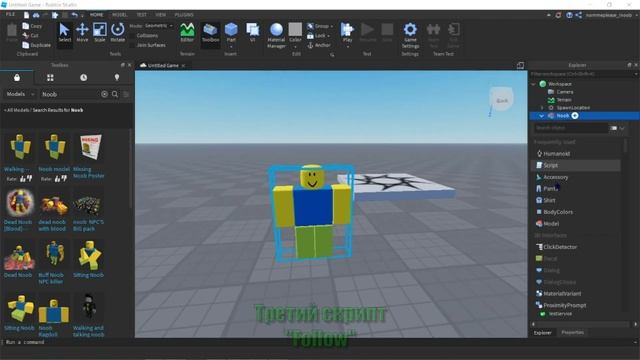The width and height of the screenshot is (640, 360).
Task: Click the Toolbox search magnifier icon
Action: (115, 94)
